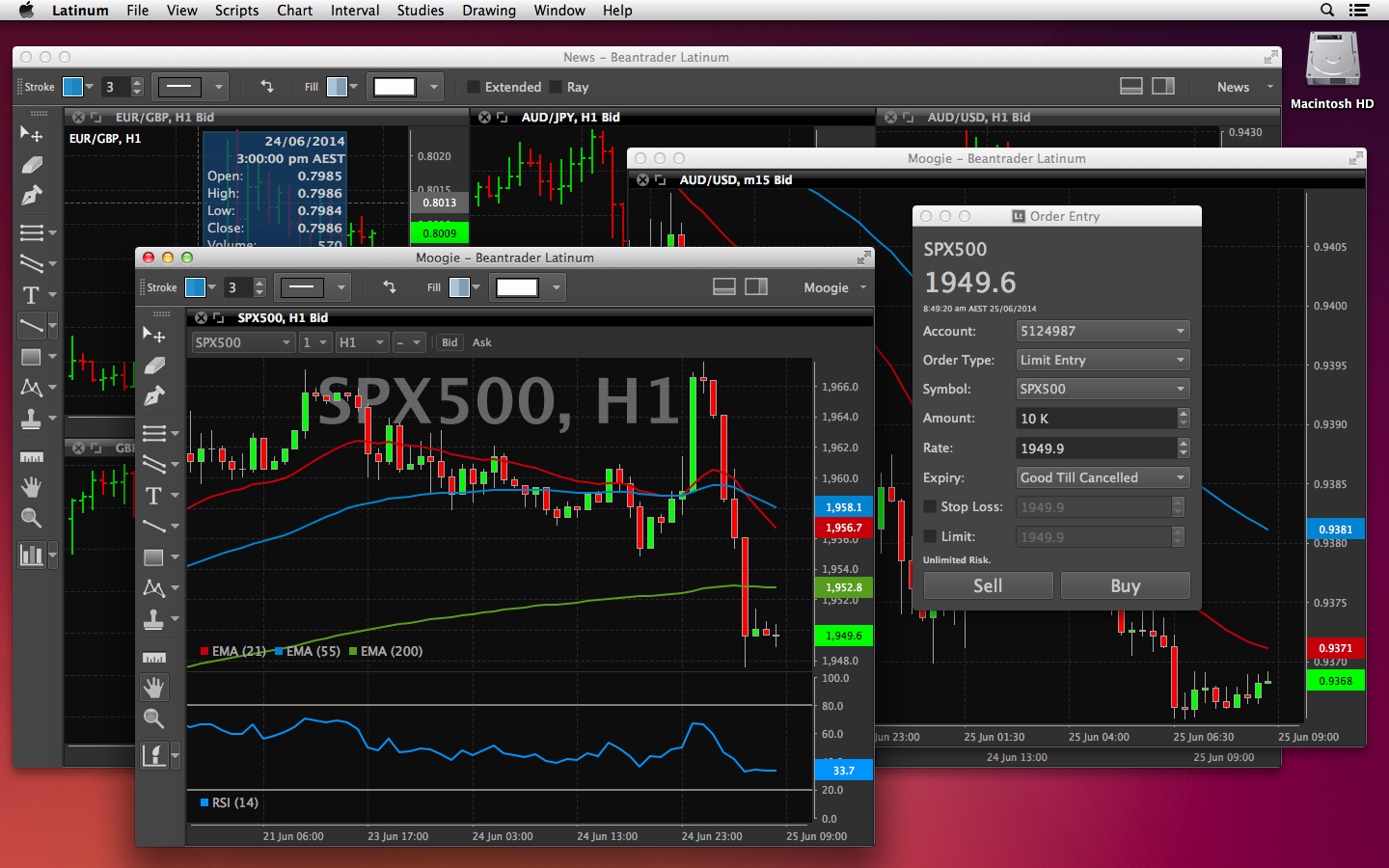Choose the Text tool in Moogie toolbar
Screen dimensions: 1389x868
coord(153,496)
